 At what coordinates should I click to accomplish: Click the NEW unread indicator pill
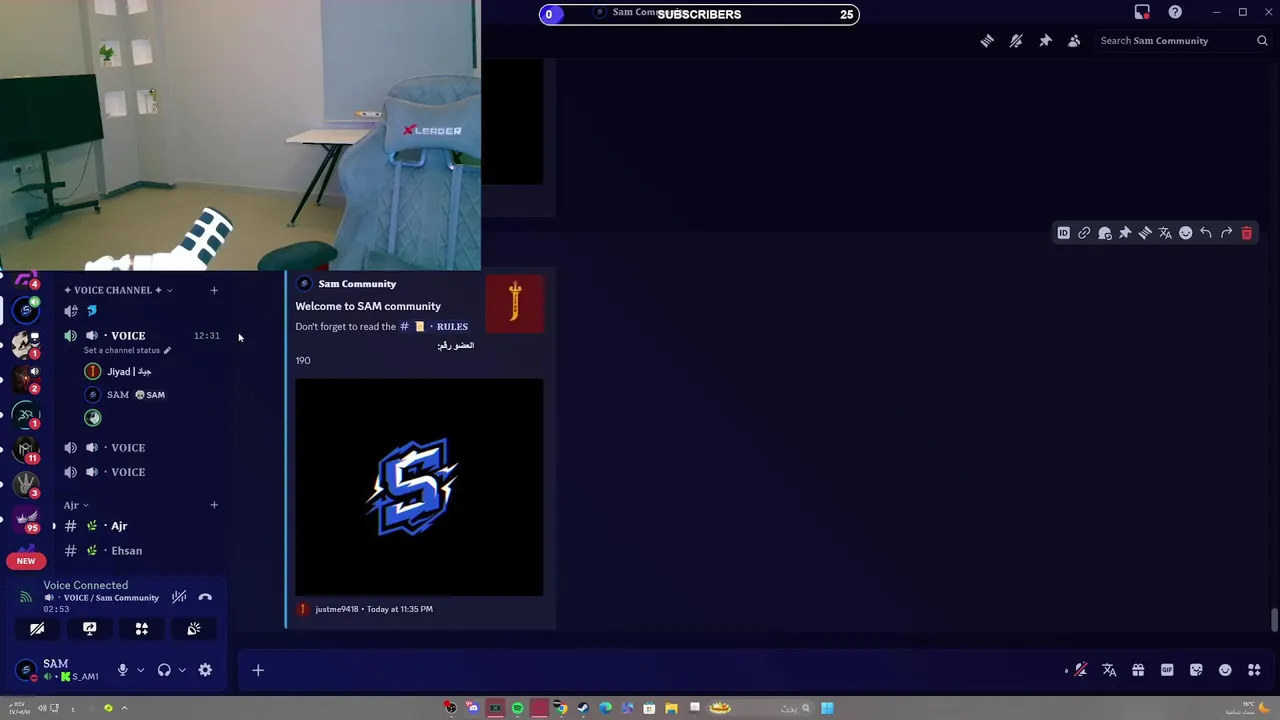pos(26,561)
